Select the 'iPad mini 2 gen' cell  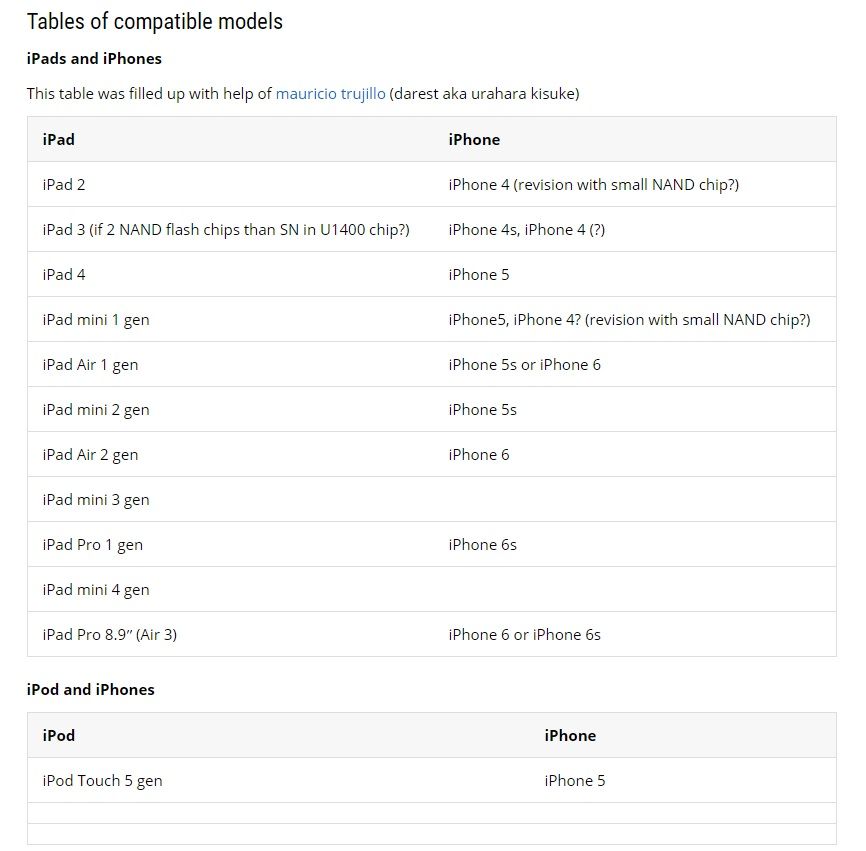[x=96, y=410]
